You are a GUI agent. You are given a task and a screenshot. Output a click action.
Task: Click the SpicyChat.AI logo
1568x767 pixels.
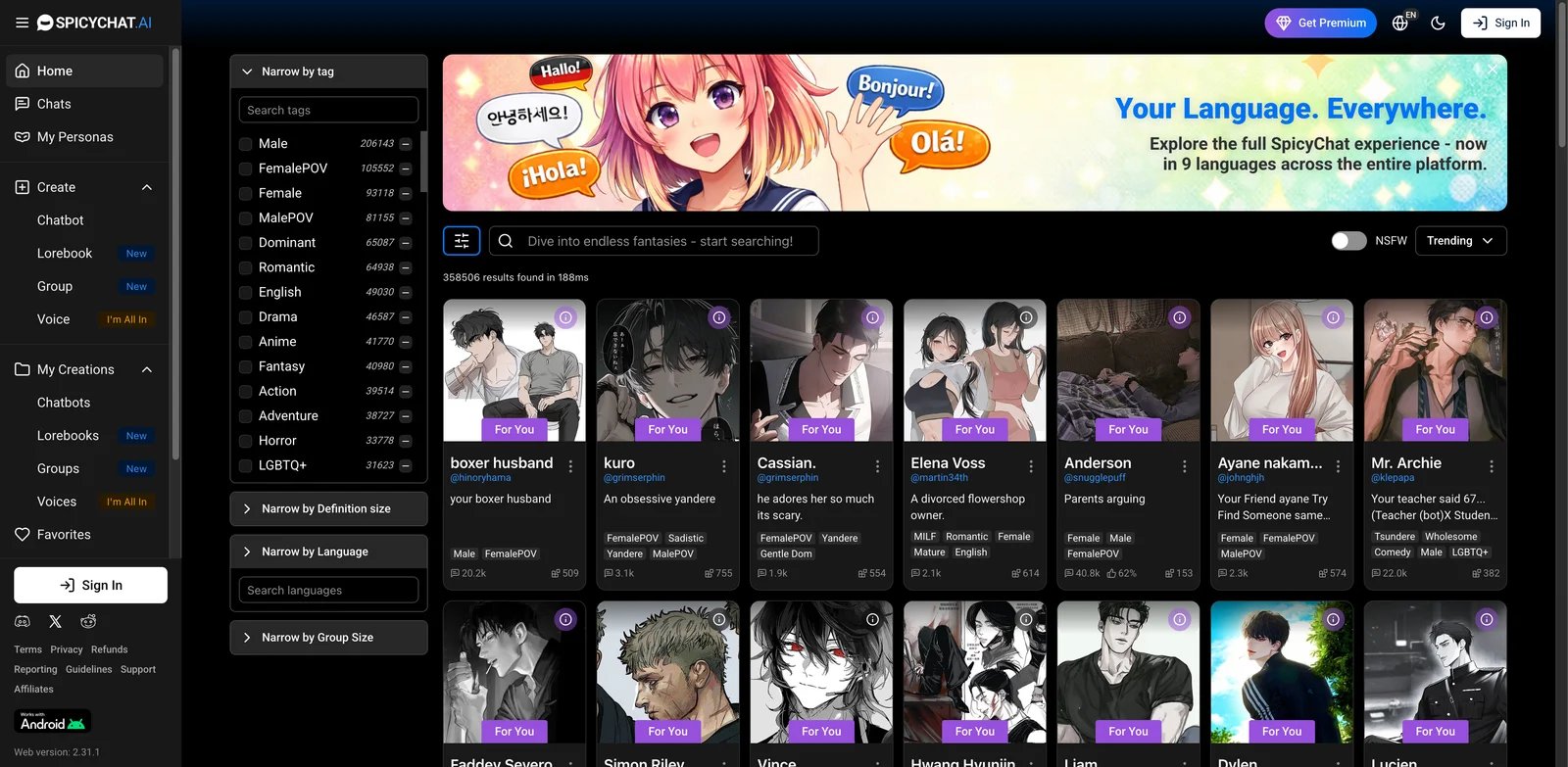[x=94, y=23]
